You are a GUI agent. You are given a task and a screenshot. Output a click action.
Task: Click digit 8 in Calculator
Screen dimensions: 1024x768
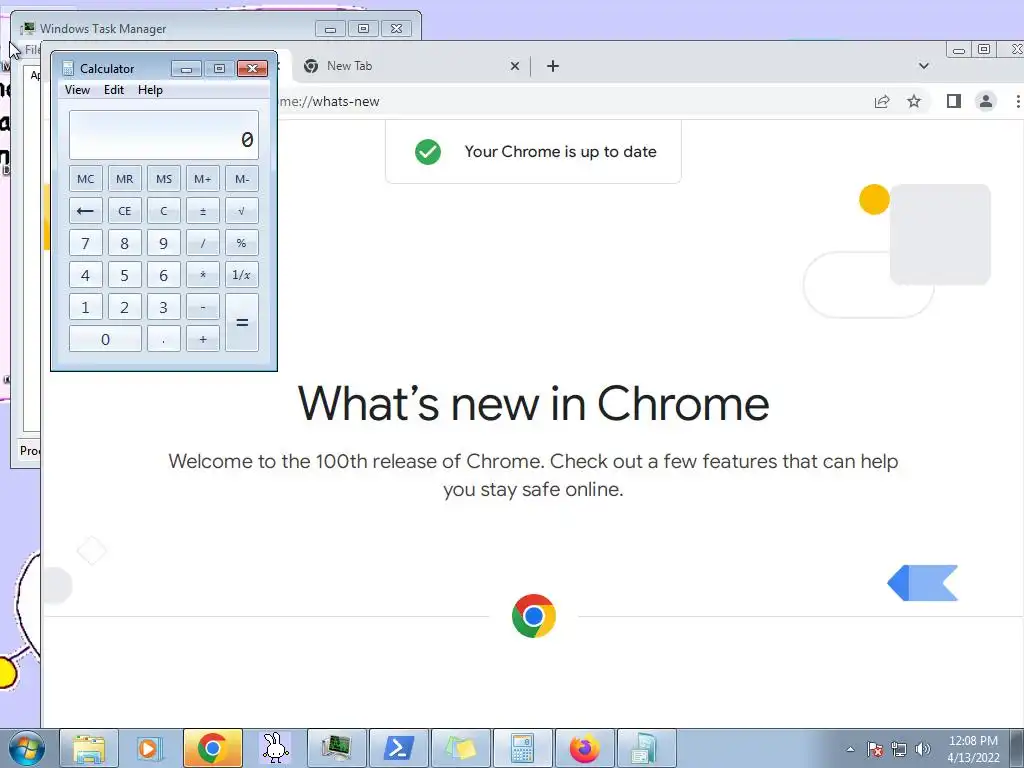click(x=125, y=243)
